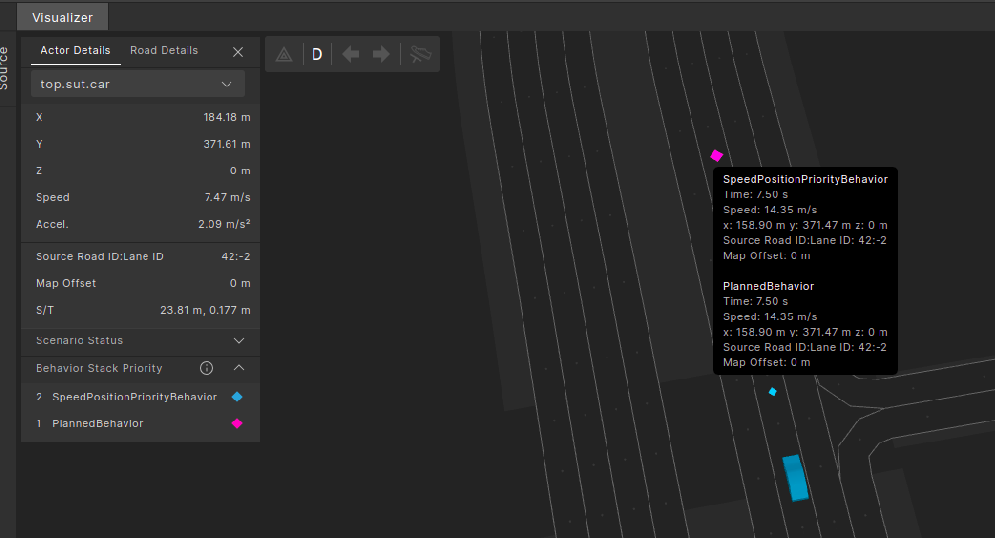Expand the Scenario Status section
The image size is (995, 538).
tap(238, 341)
